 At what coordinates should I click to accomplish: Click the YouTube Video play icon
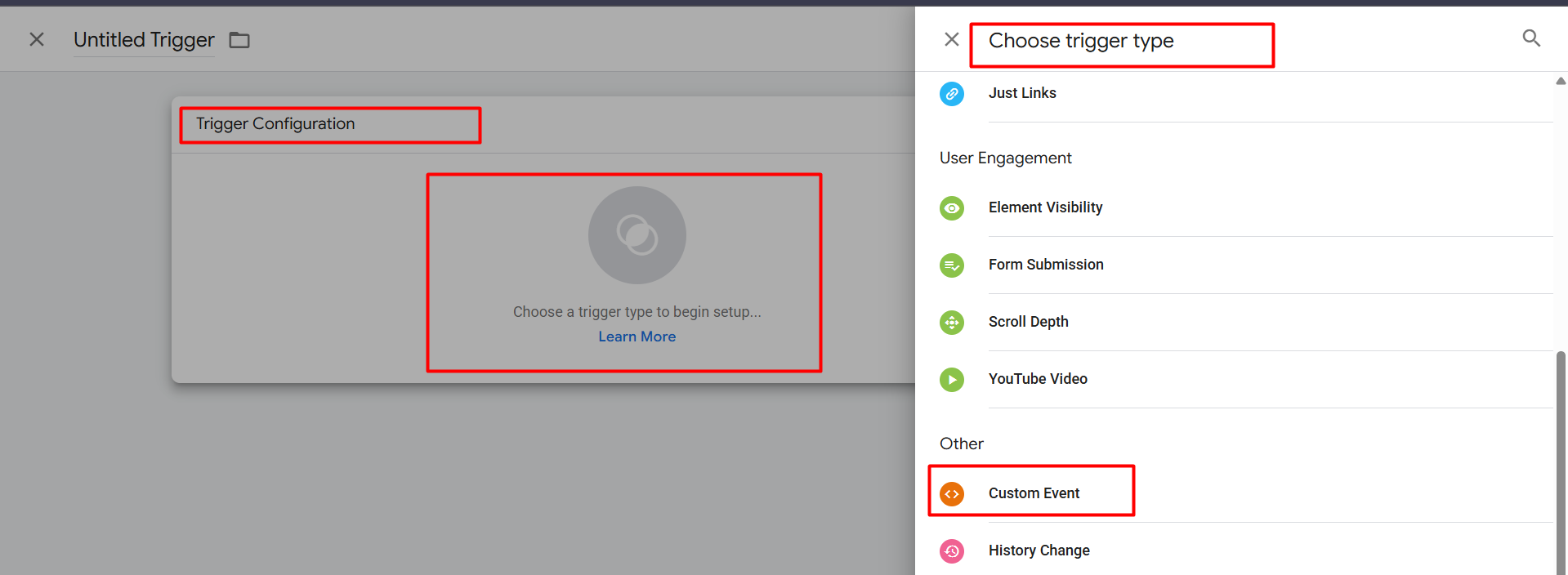(x=952, y=380)
